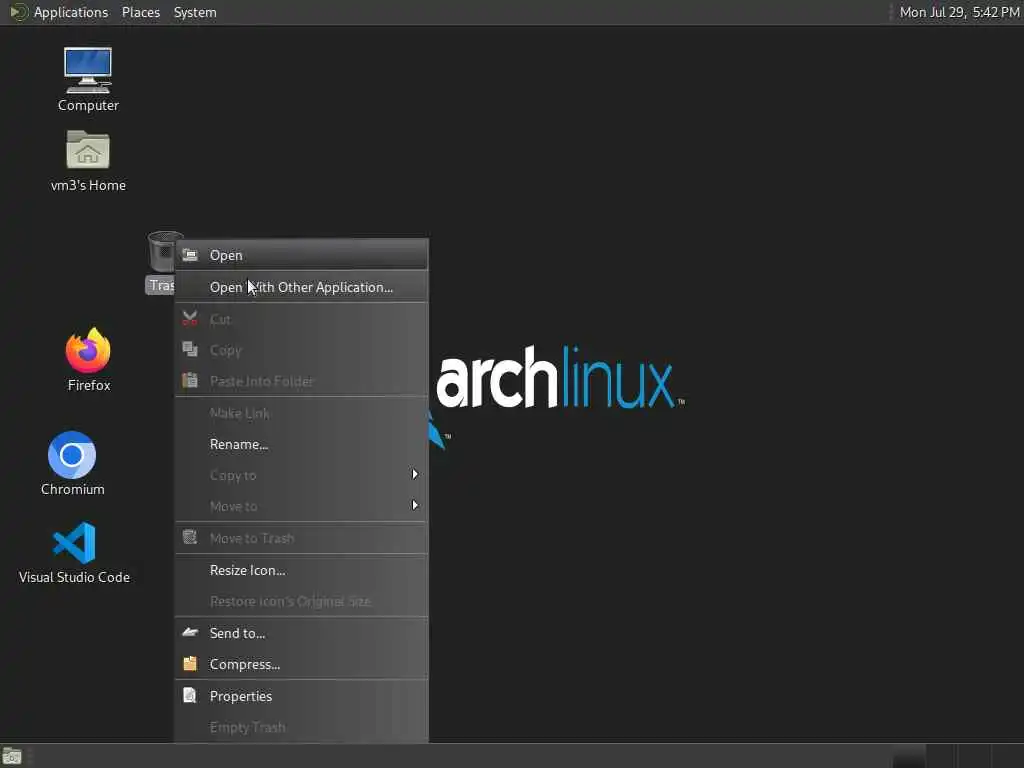Select the Visual Studio Code desktop icon
1024x768 pixels.
(74, 552)
